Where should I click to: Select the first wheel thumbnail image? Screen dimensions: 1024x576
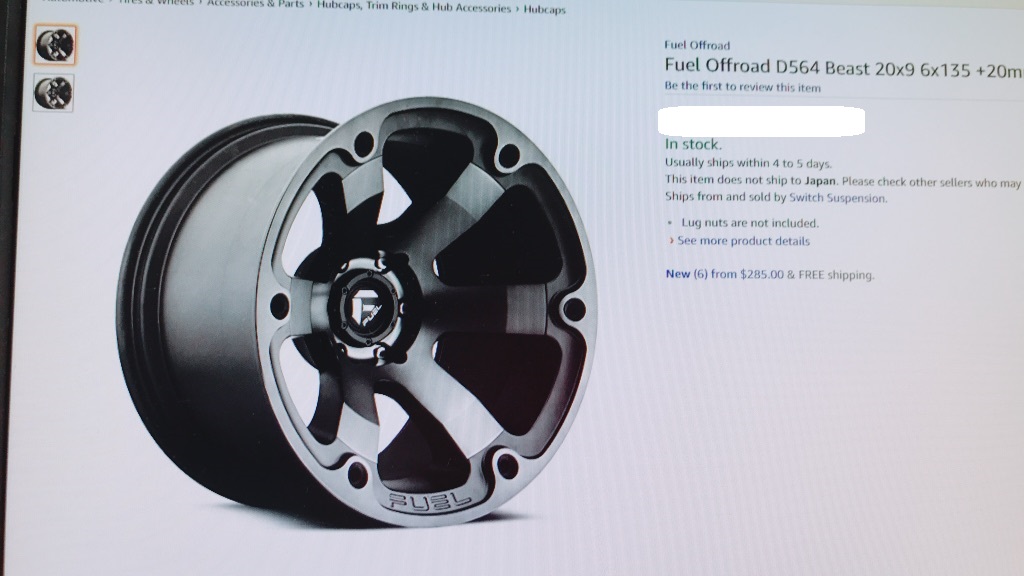pyautogui.click(x=56, y=45)
